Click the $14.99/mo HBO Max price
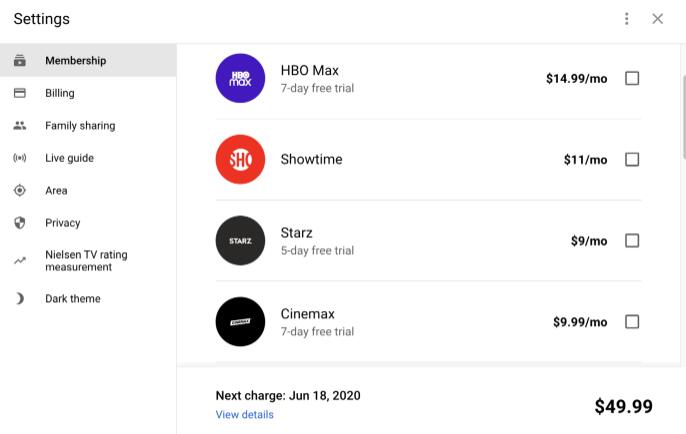 576,78
